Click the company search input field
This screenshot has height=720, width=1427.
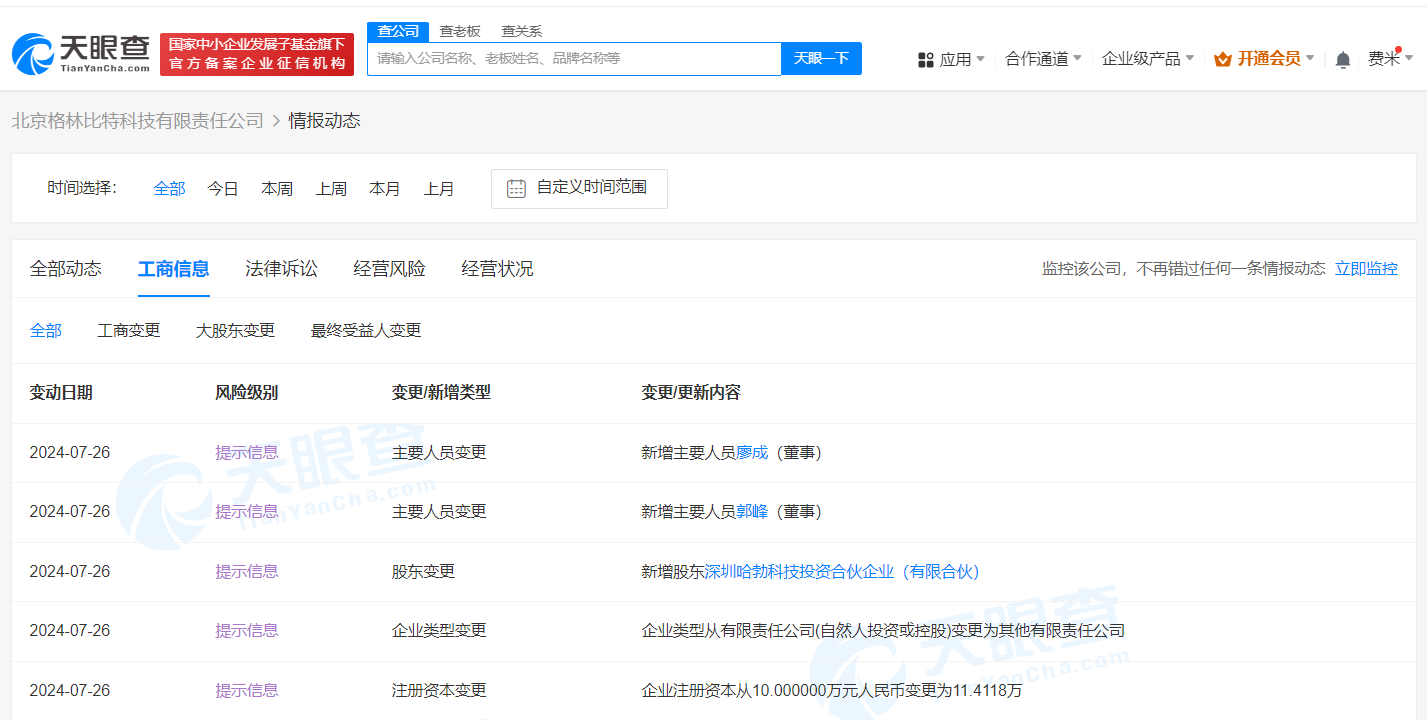(x=574, y=58)
